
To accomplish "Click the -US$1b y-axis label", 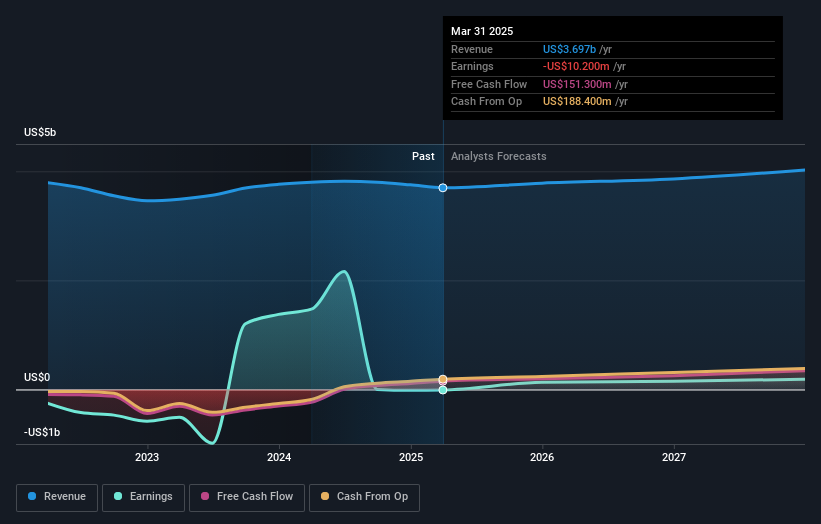I will click(42, 432).
